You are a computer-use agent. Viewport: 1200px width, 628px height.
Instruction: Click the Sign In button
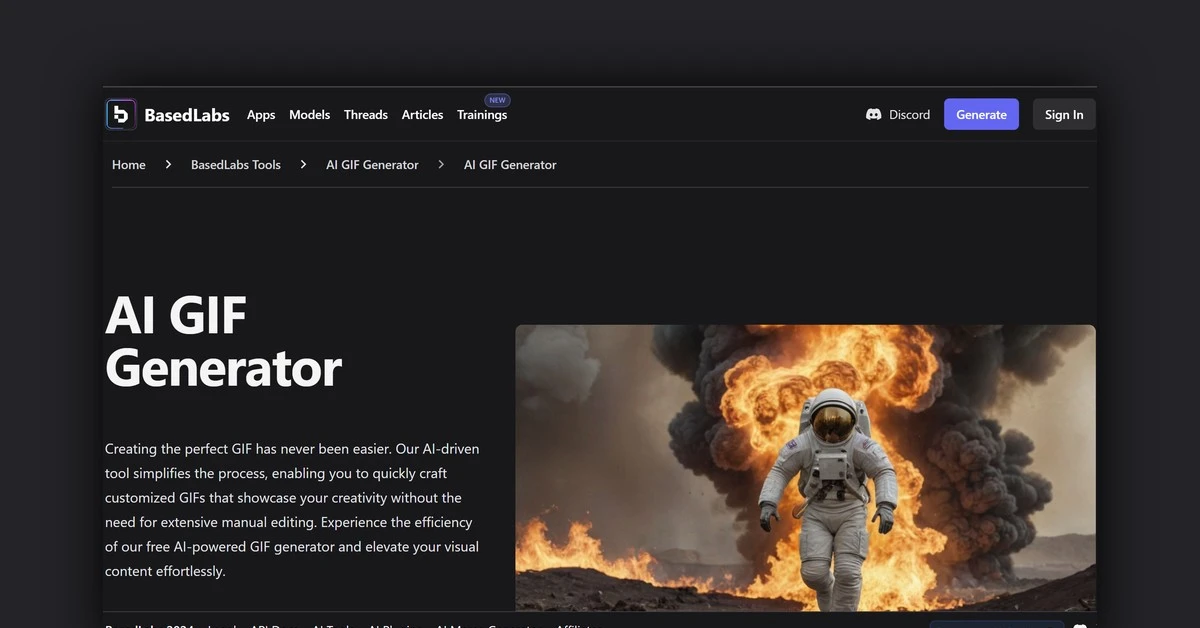click(x=1063, y=114)
